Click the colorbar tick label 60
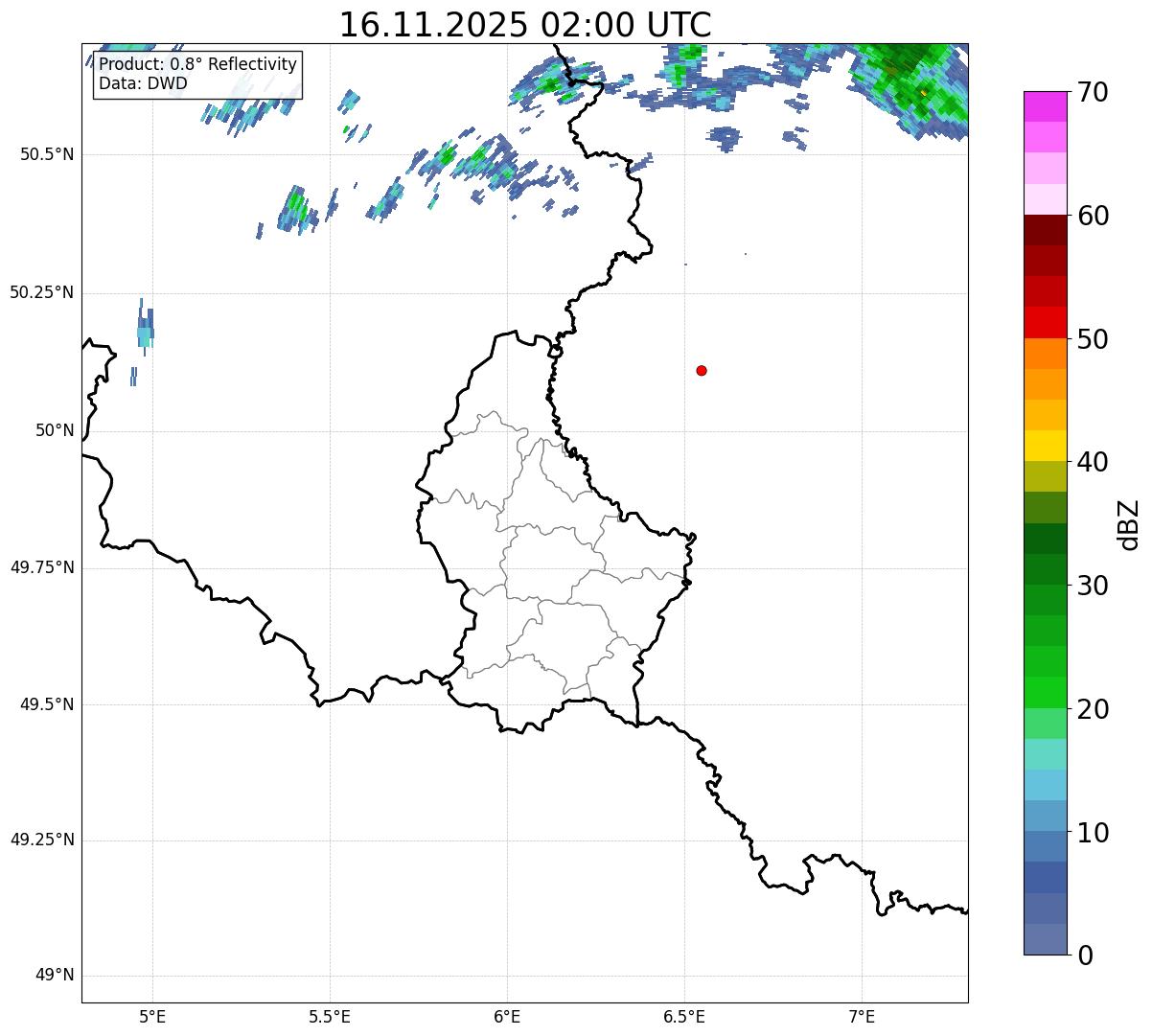Image resolution: width=1152 pixels, height=1036 pixels. click(x=1093, y=216)
